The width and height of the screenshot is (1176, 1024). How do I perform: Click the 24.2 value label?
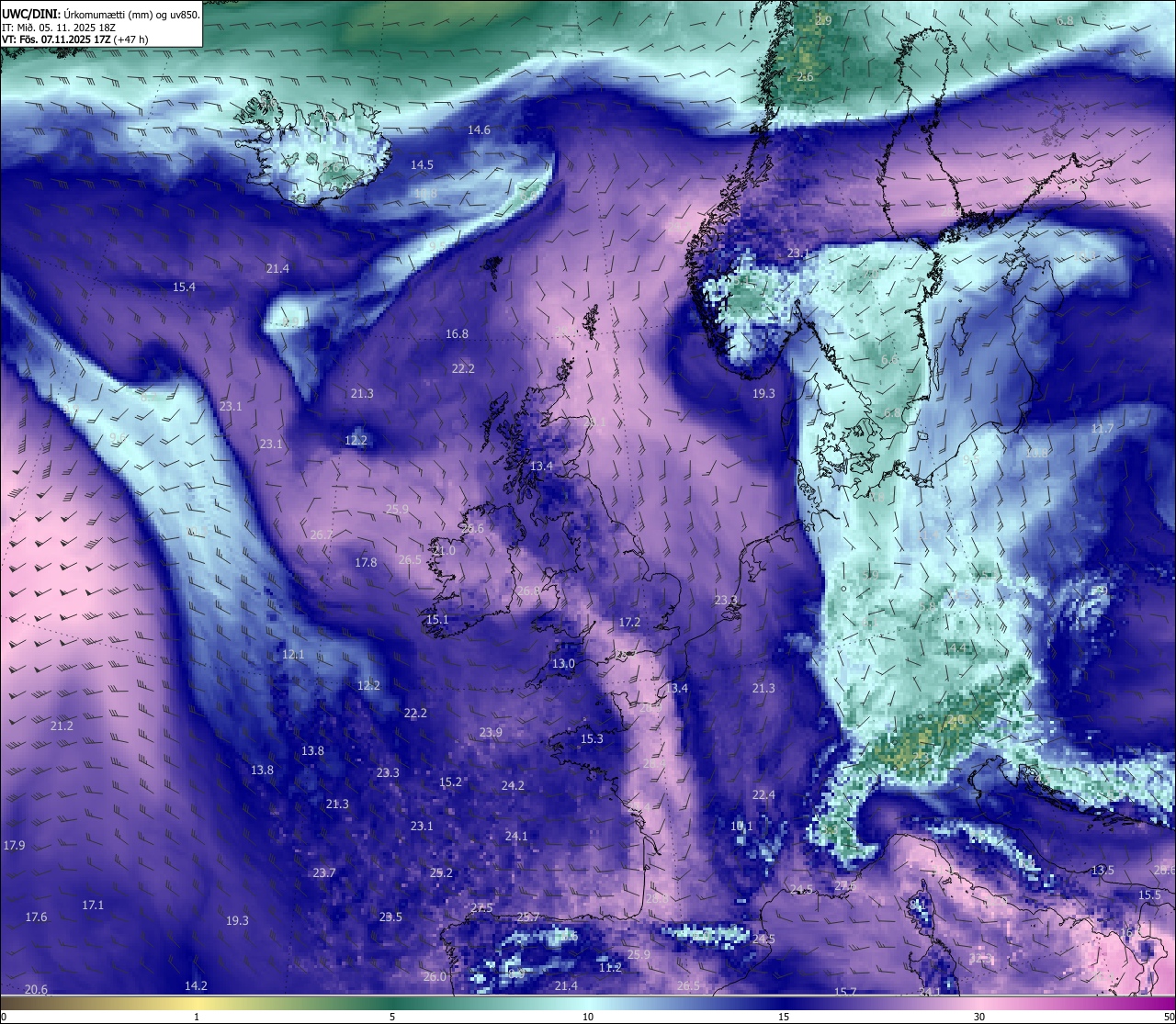click(x=513, y=786)
